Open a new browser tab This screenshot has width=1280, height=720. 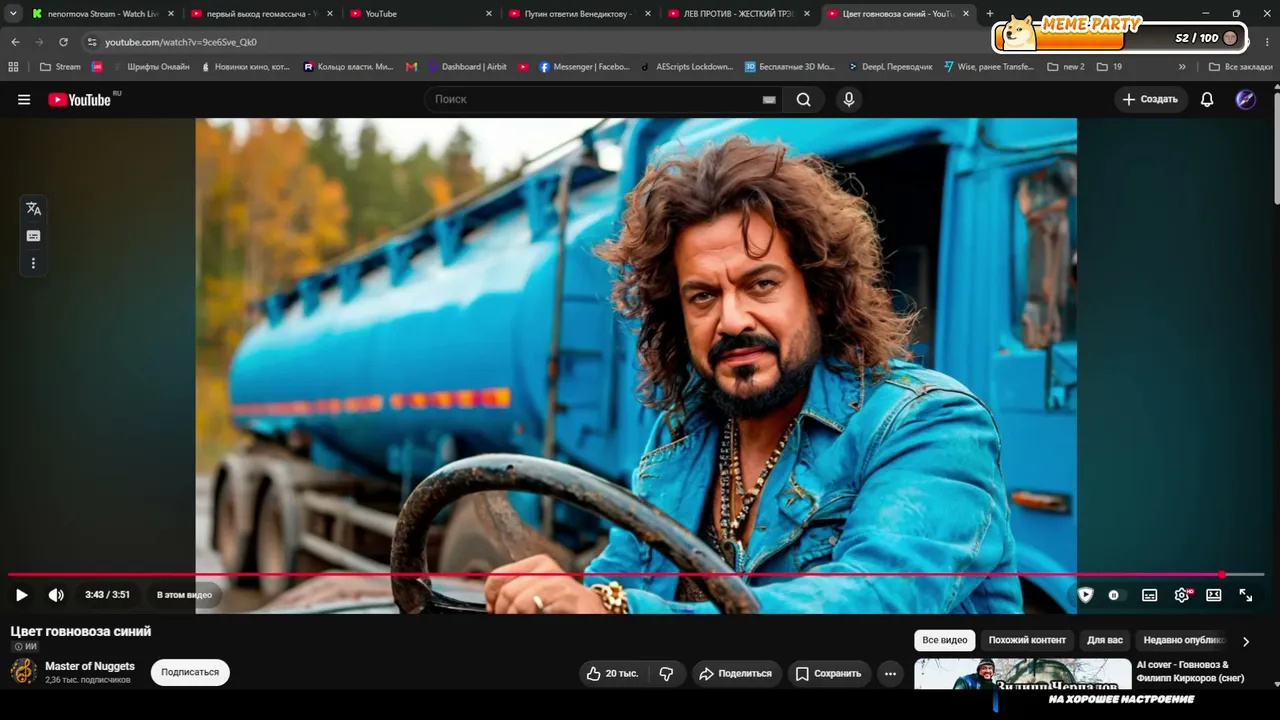tap(990, 14)
